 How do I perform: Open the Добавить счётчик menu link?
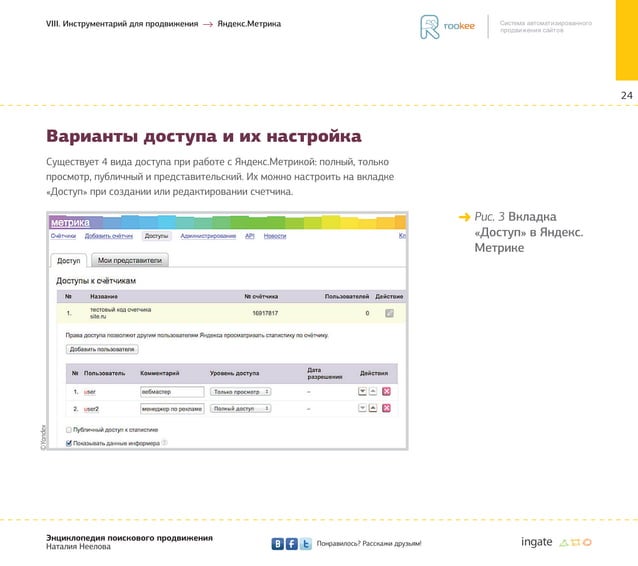coord(109,236)
